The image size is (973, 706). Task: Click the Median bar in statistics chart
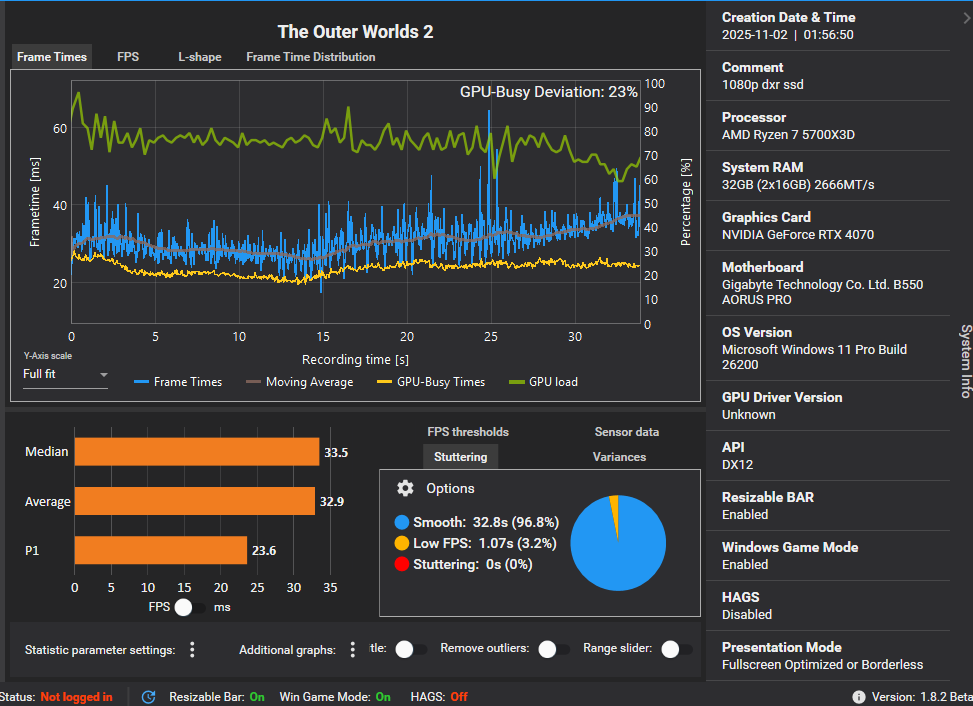coord(197,452)
